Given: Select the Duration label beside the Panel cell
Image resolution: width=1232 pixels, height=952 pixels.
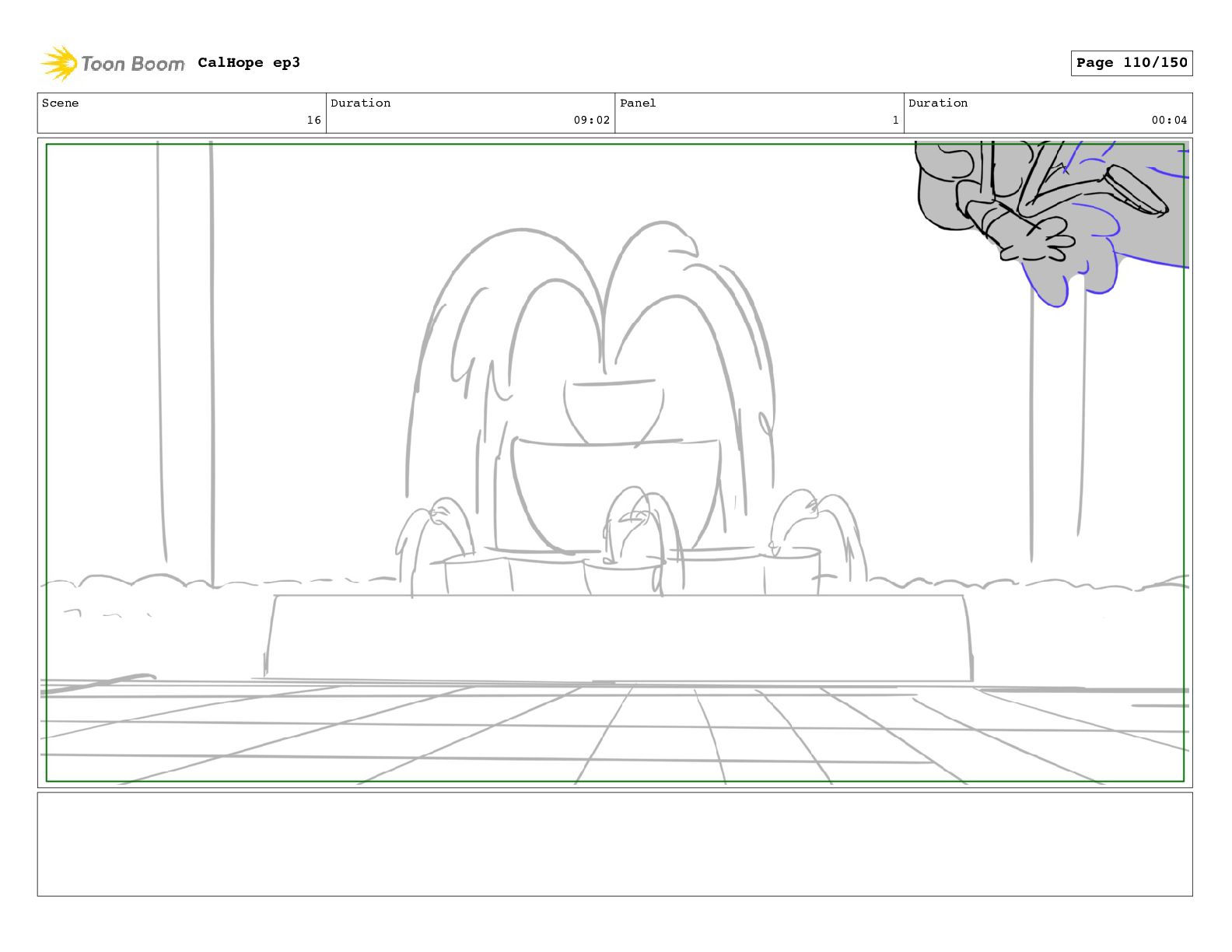Looking at the screenshot, I should 938,103.
